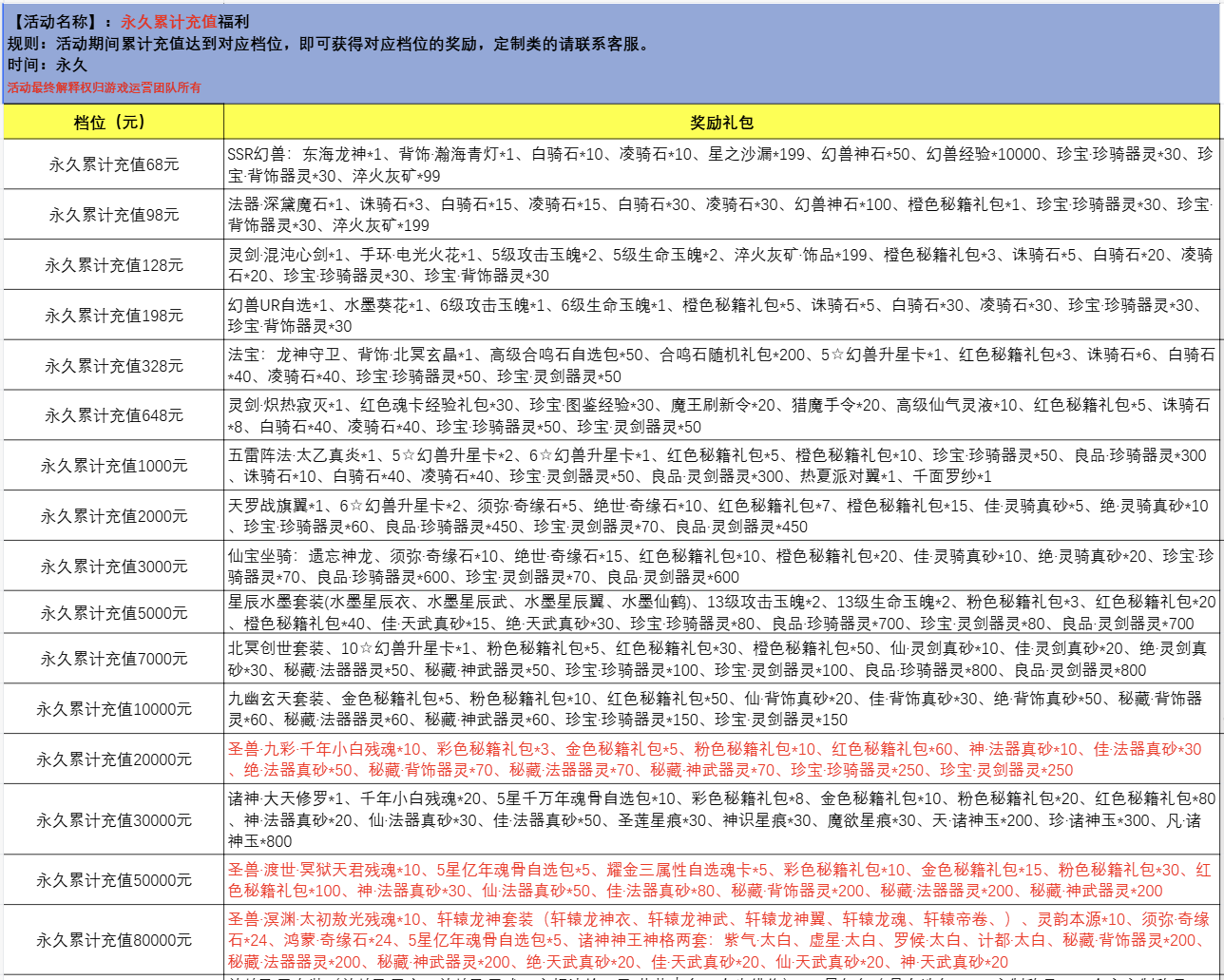Select the 星辰水墨套装 reward cell

click(722, 612)
